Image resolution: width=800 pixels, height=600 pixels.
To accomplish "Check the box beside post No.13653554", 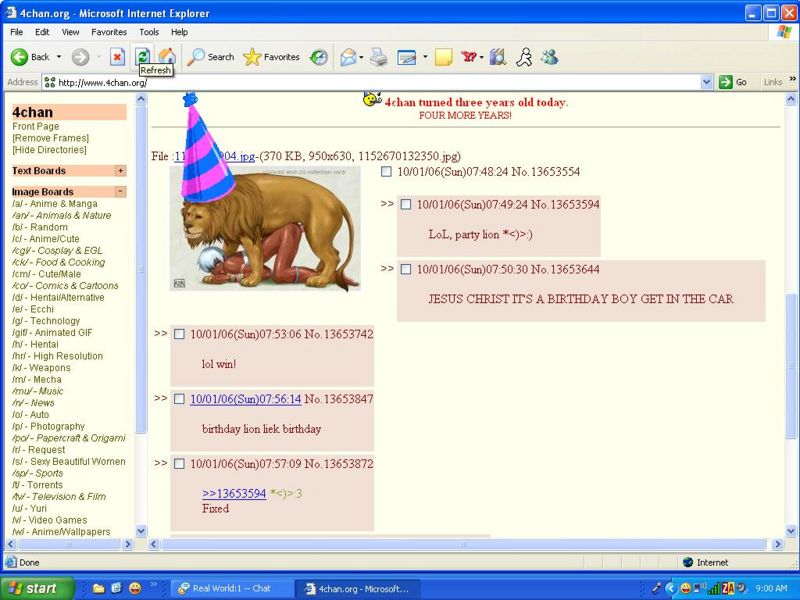I will coord(387,172).
